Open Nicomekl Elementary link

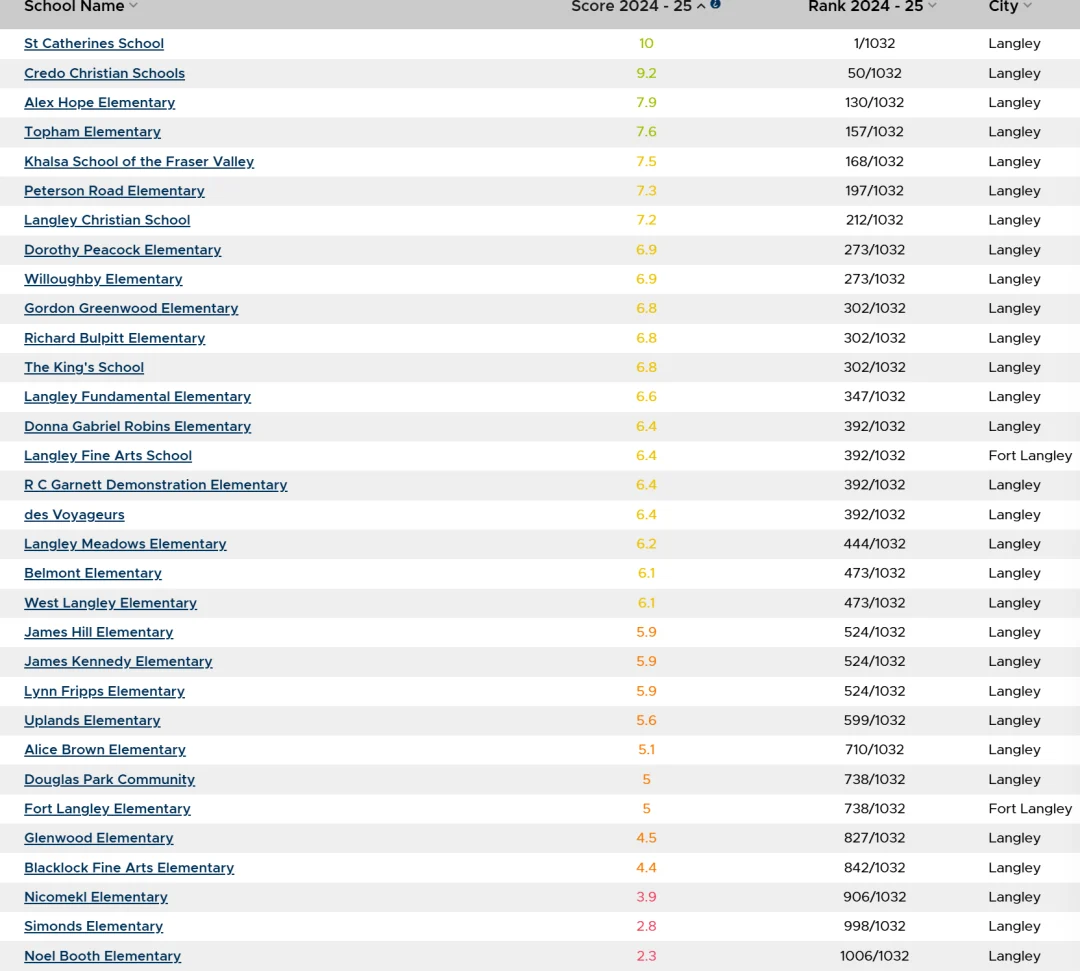[96, 897]
